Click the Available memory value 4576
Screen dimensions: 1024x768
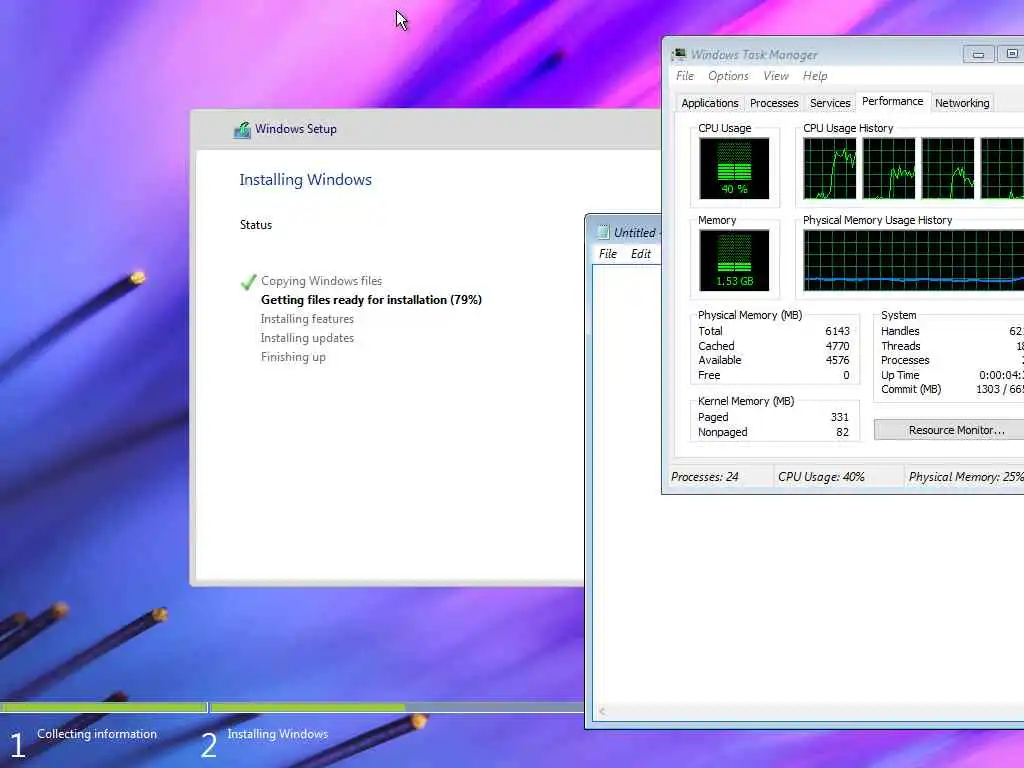coord(837,360)
